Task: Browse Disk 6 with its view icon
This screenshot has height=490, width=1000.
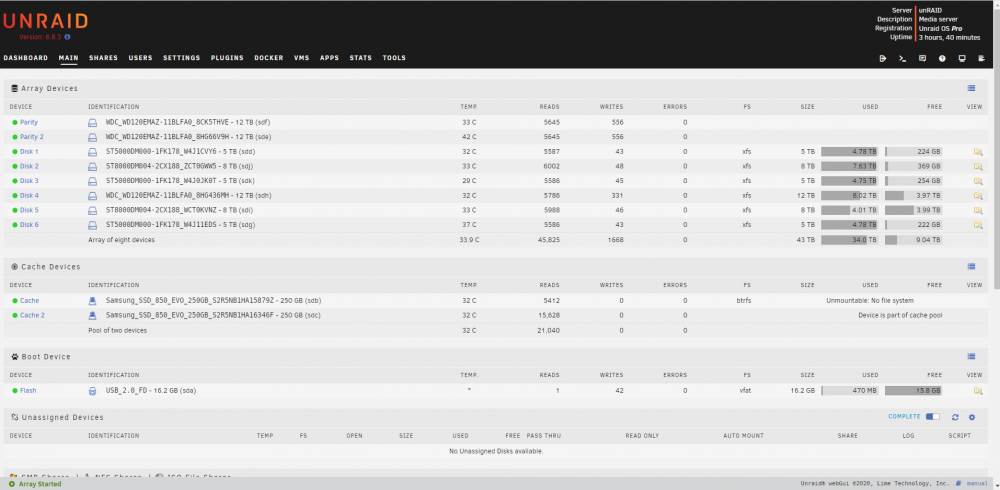Action: tap(978, 225)
